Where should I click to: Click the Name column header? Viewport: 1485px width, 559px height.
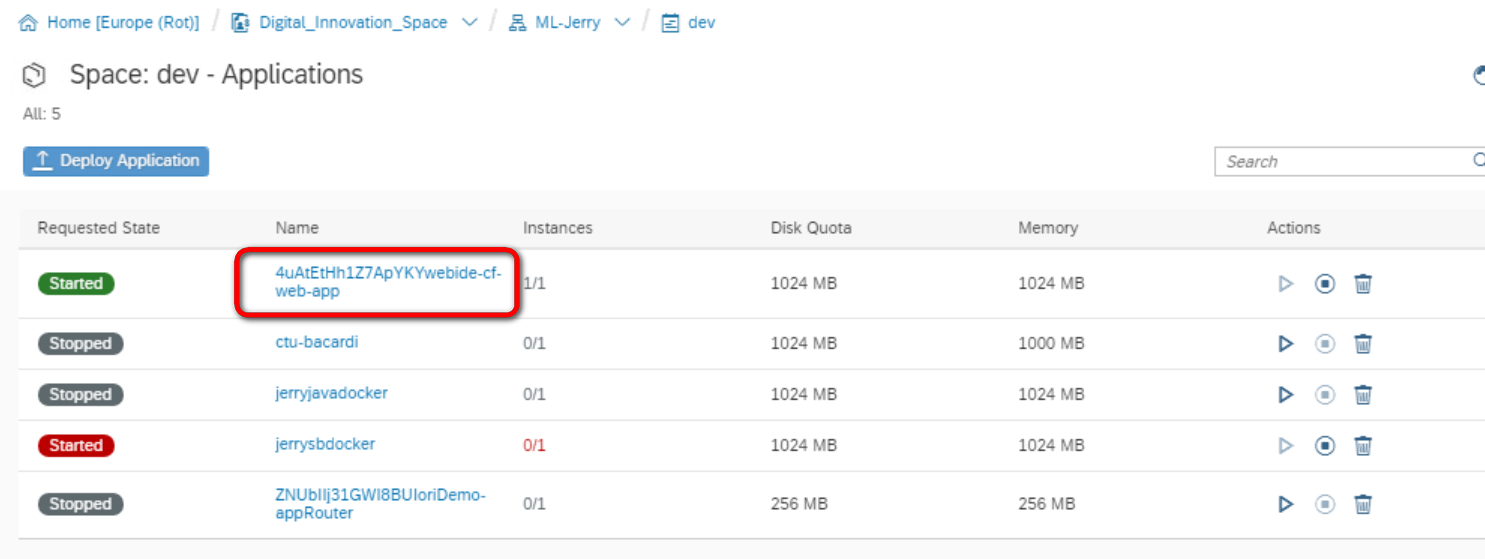click(x=297, y=228)
